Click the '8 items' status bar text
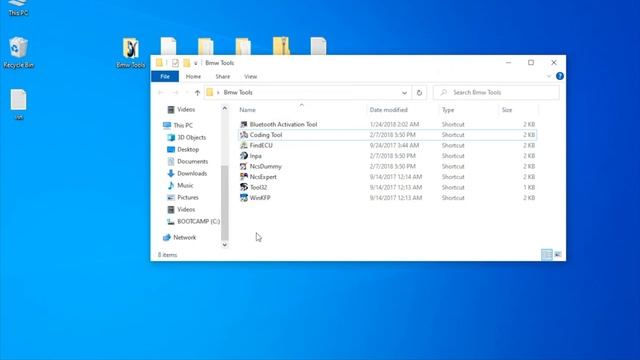This screenshot has height=360, width=640. tap(167, 255)
